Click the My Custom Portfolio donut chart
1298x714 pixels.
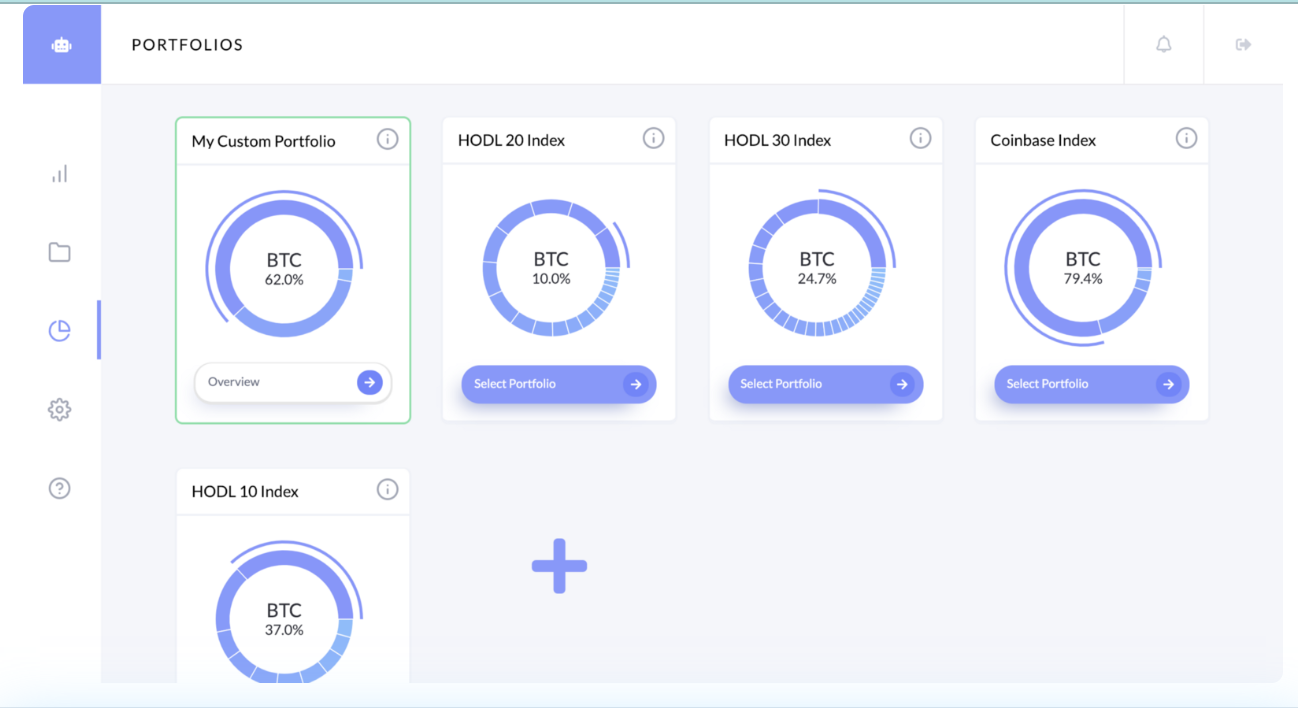coord(284,268)
